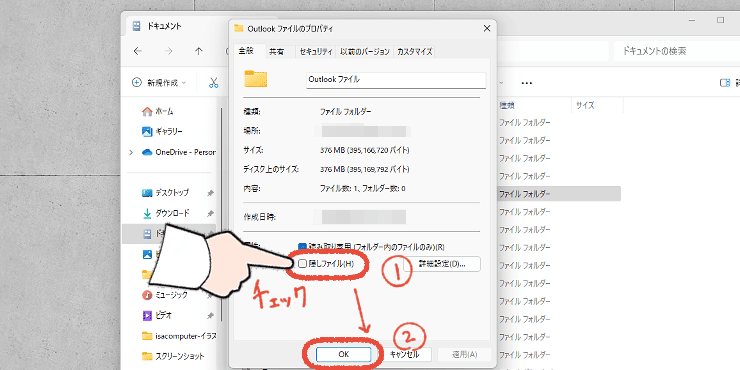Toggle the 読み取り専用 checkbox
The height and width of the screenshot is (370, 740).
(x=303, y=247)
